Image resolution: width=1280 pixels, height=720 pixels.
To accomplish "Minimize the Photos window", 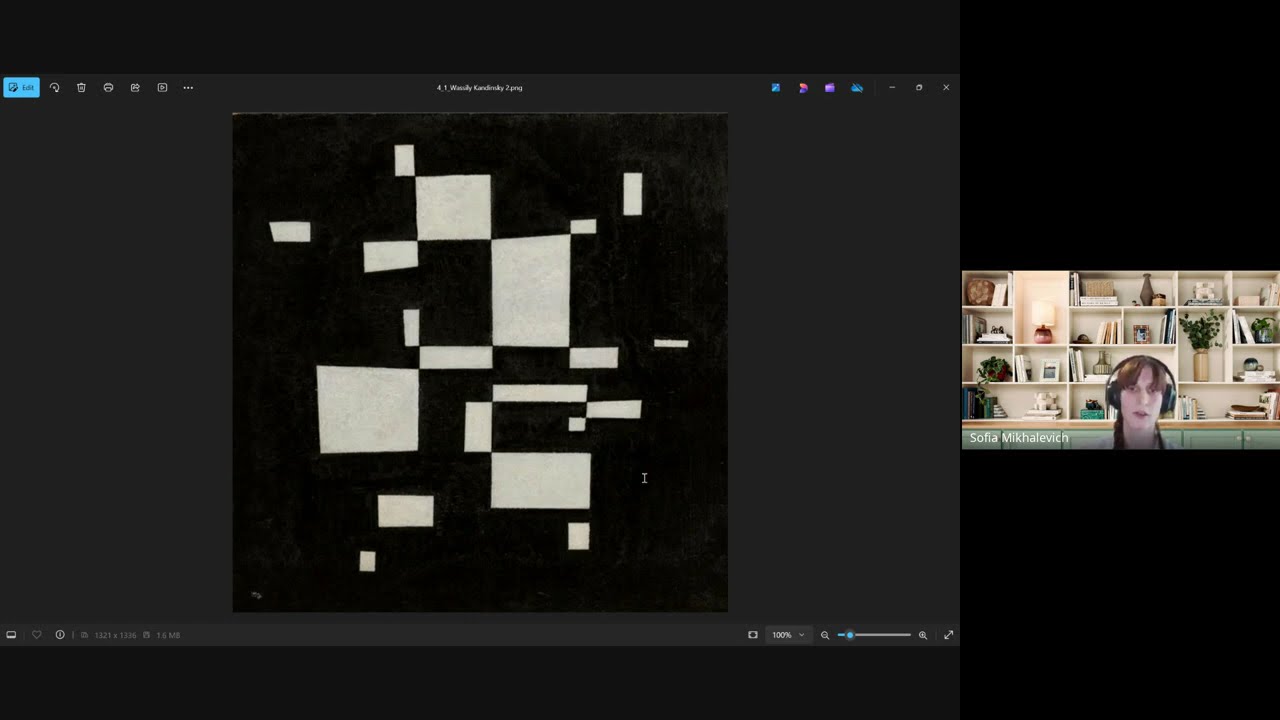I will 892,88.
